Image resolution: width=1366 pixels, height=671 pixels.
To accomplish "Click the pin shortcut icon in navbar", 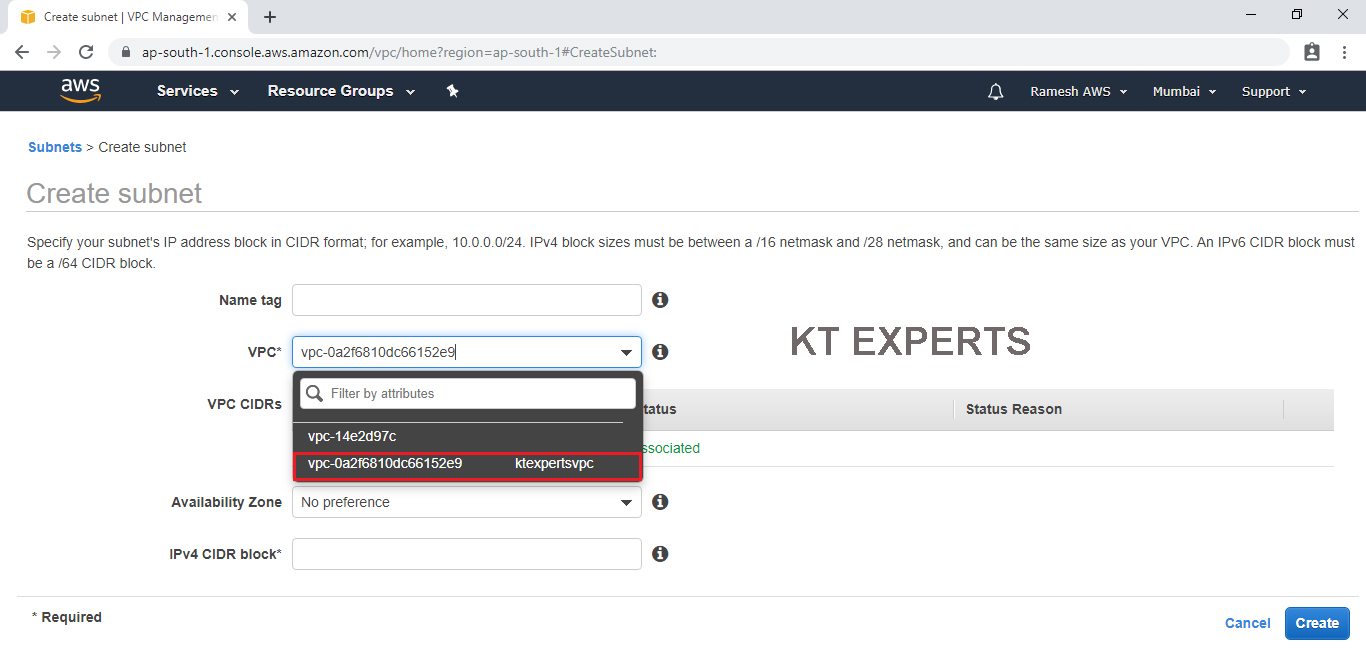I will (452, 91).
